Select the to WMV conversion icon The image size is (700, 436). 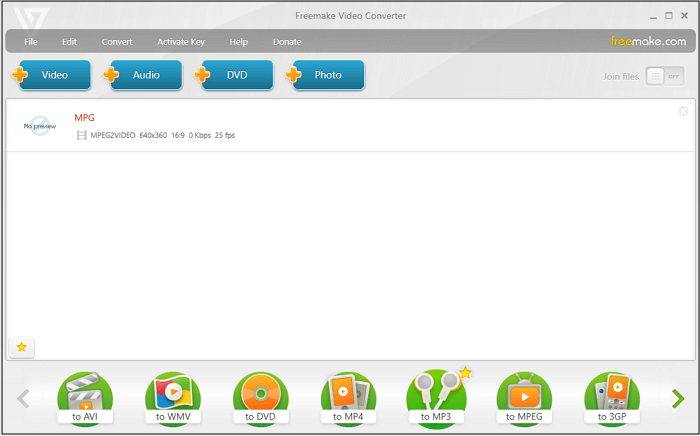coord(173,397)
